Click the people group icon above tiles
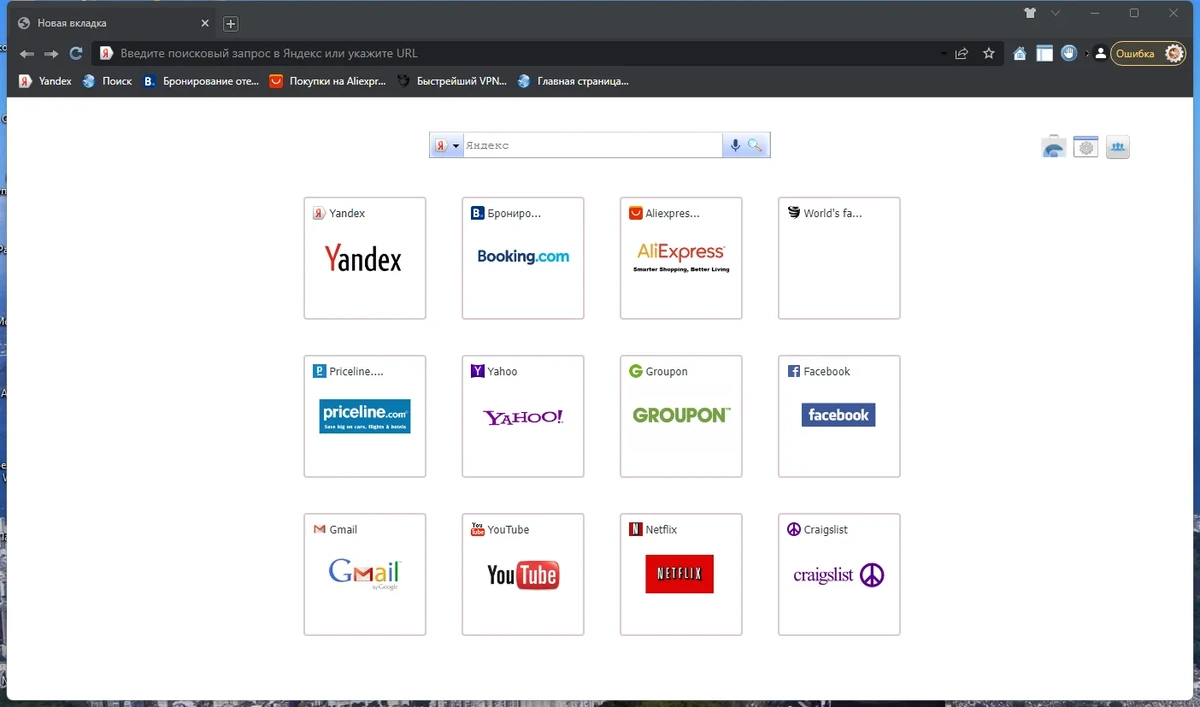The height and width of the screenshot is (707, 1200). pos(1118,147)
